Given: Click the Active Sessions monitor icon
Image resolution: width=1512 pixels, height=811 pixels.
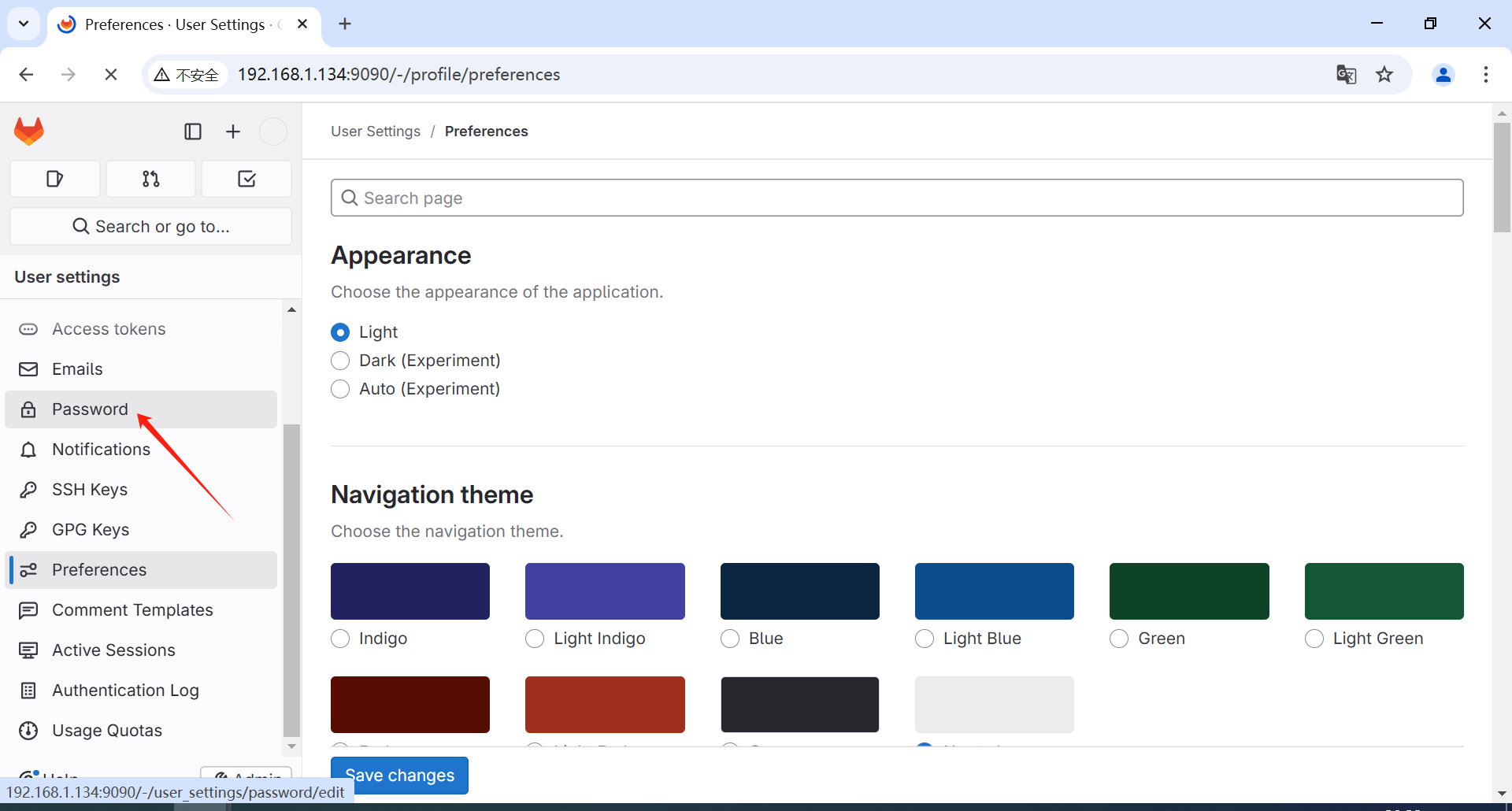Looking at the screenshot, I should (28, 650).
